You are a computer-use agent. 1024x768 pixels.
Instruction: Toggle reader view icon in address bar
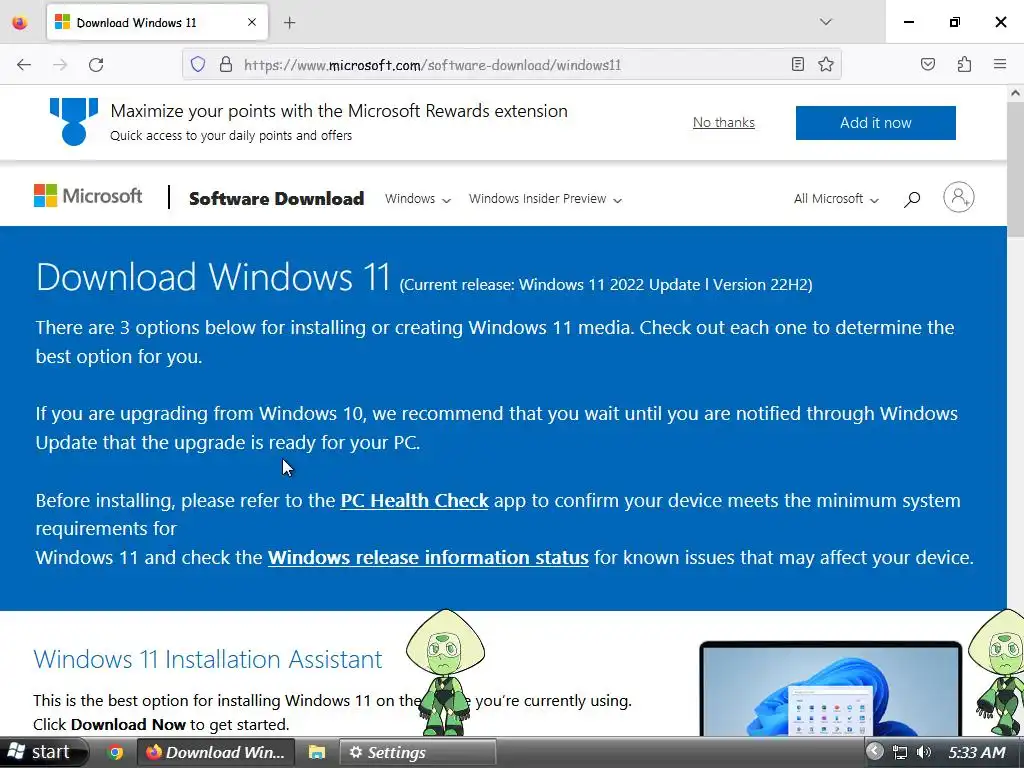[797, 64]
